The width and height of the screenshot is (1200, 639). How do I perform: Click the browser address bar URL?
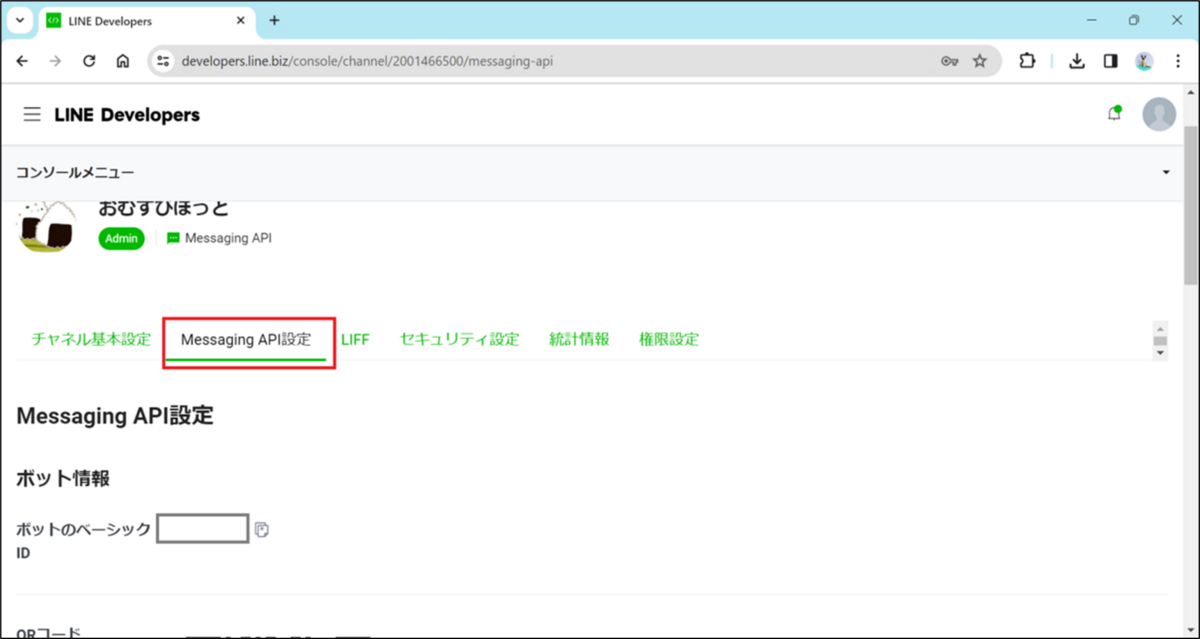tap(368, 61)
